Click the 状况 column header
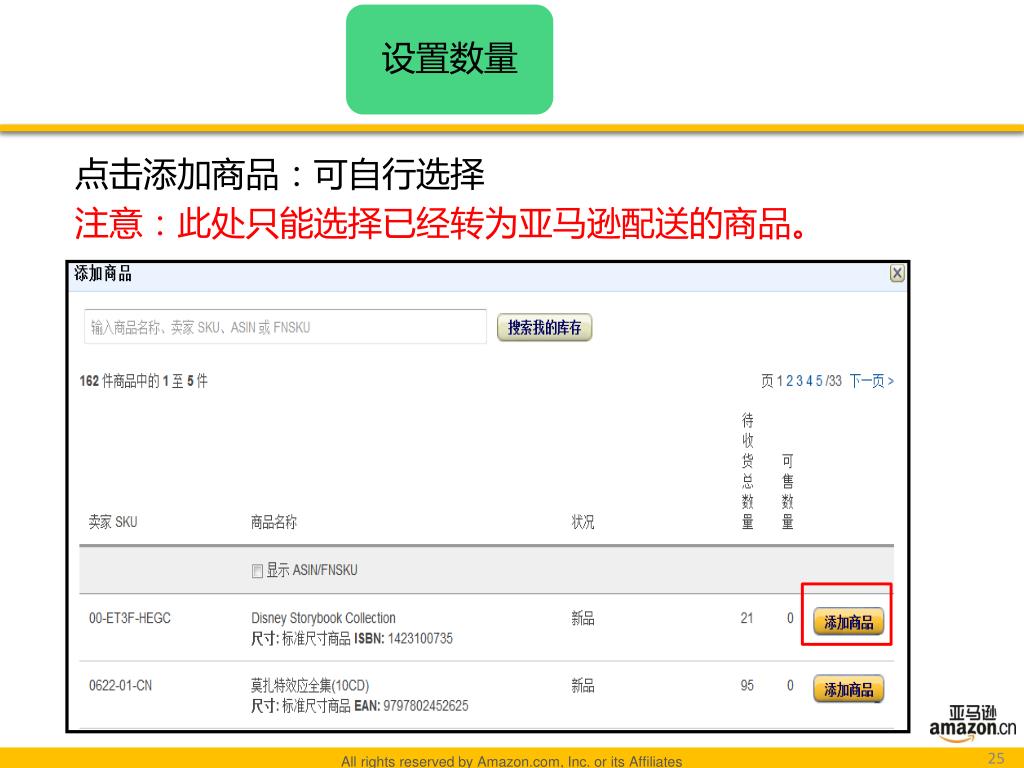Viewport: 1024px width, 768px height. pyautogui.click(x=582, y=522)
